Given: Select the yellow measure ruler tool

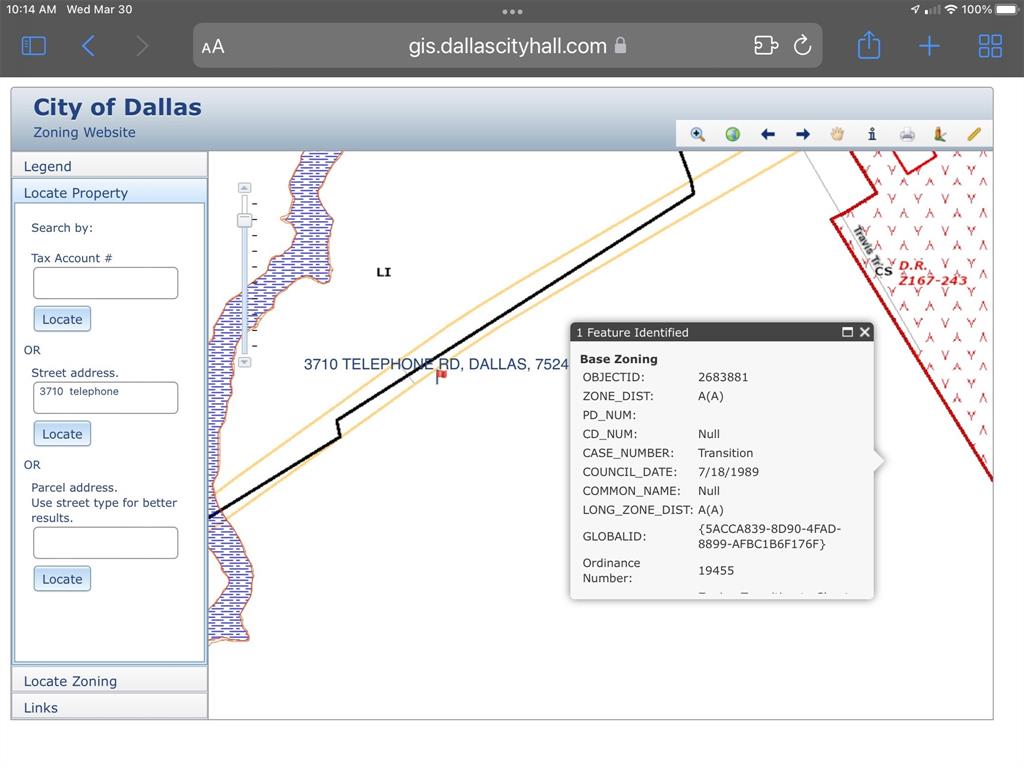Looking at the screenshot, I should click(974, 134).
